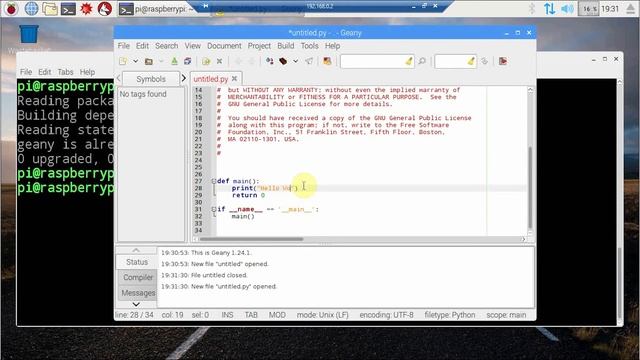Screen dimensions: 640x360
Task: Open Geany's View menu
Action: (x=193, y=46)
